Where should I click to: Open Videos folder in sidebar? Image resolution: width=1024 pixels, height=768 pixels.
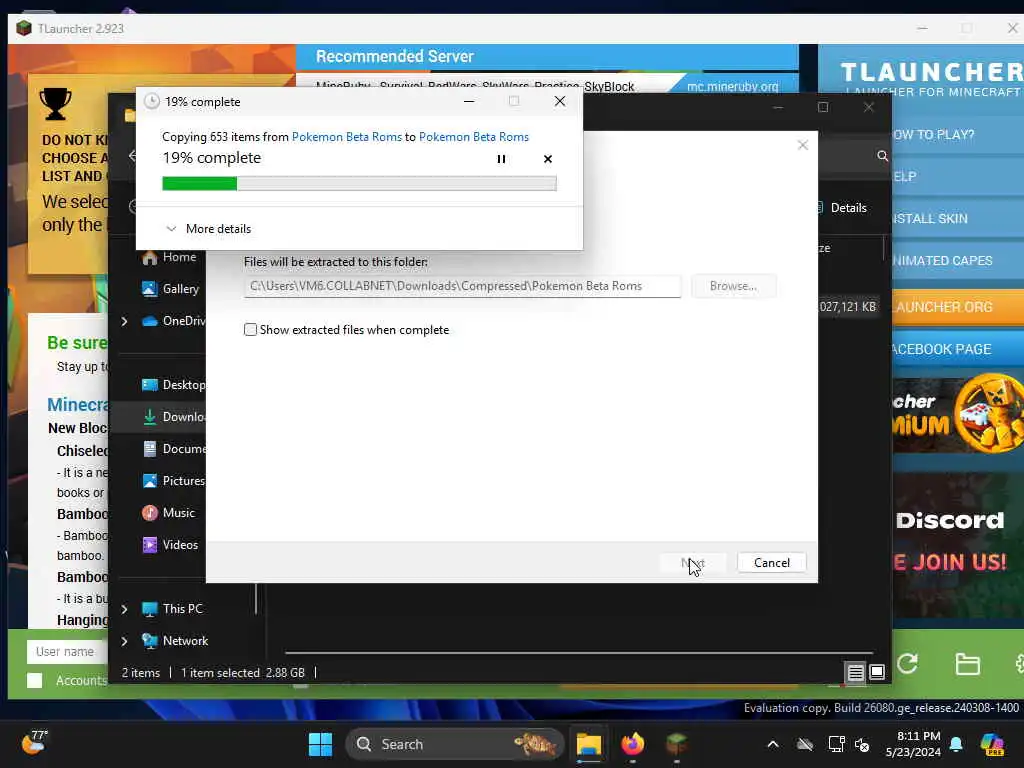point(170,545)
